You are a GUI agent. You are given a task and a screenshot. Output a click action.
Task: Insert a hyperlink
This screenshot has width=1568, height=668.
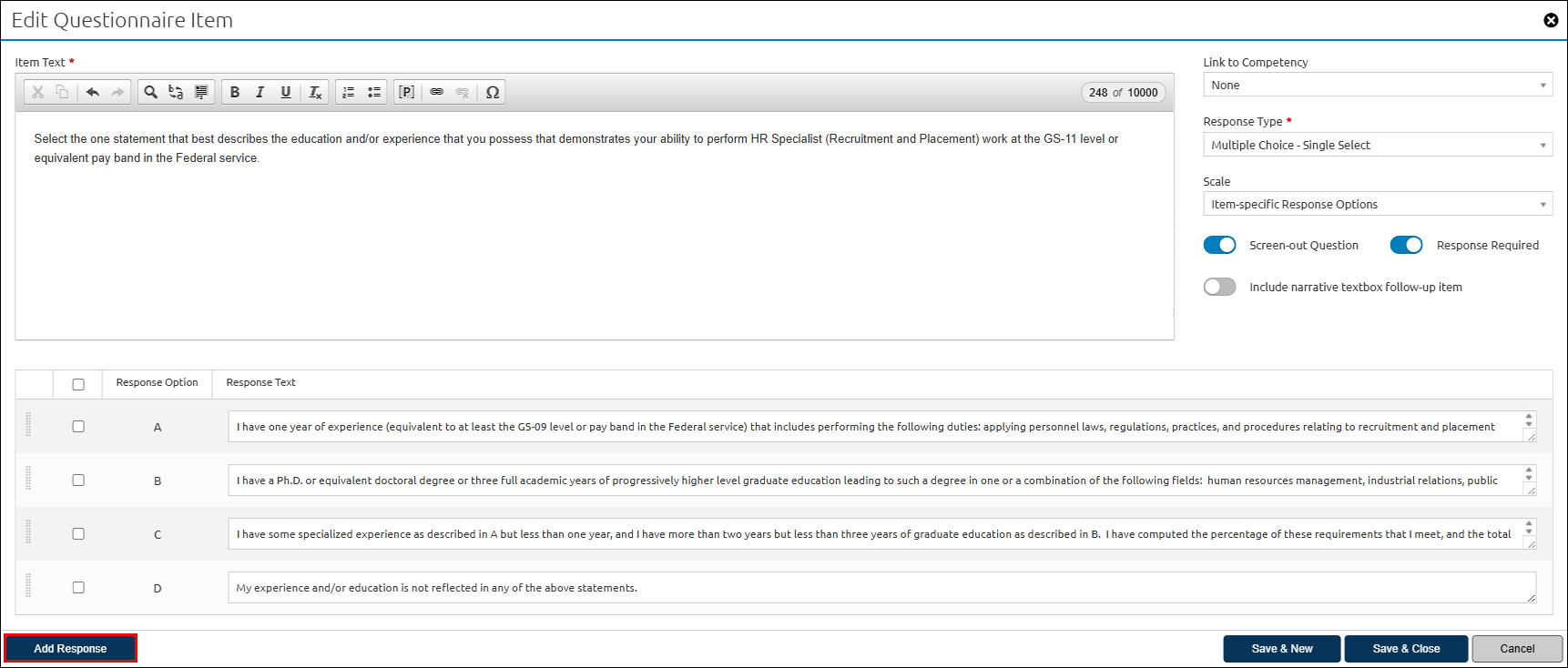tap(437, 92)
